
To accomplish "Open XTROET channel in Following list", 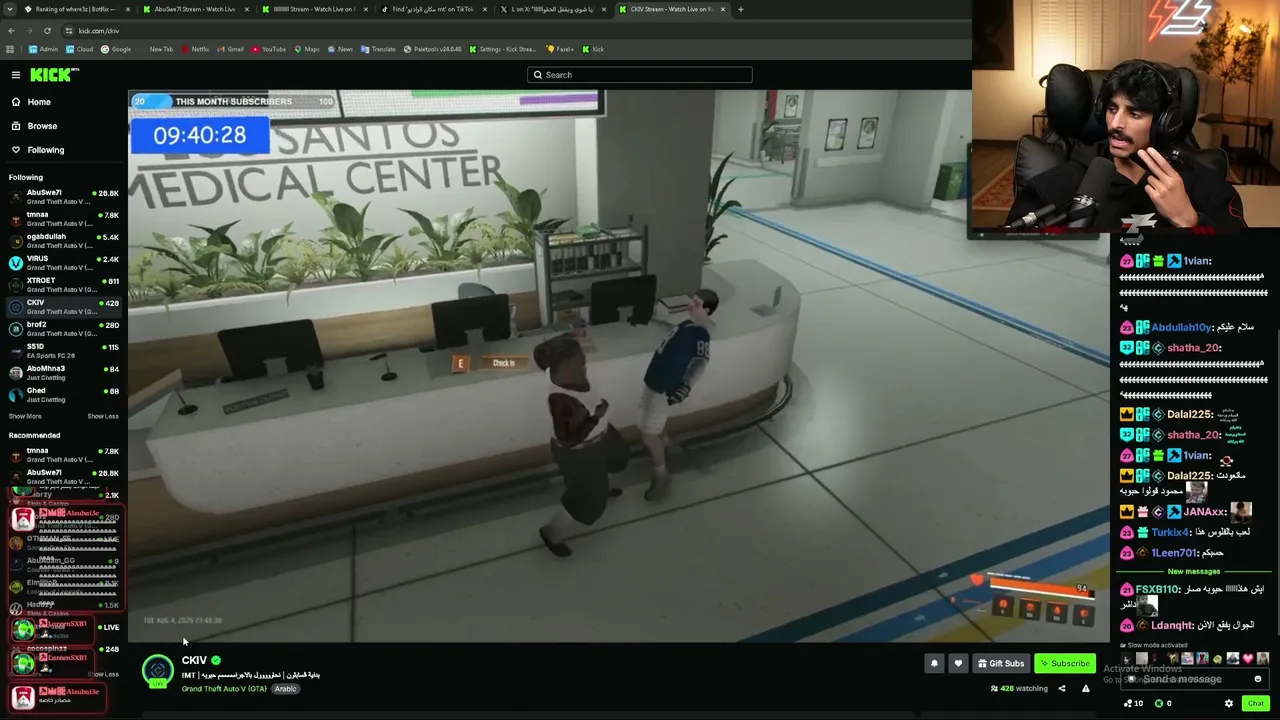I will 64,285.
